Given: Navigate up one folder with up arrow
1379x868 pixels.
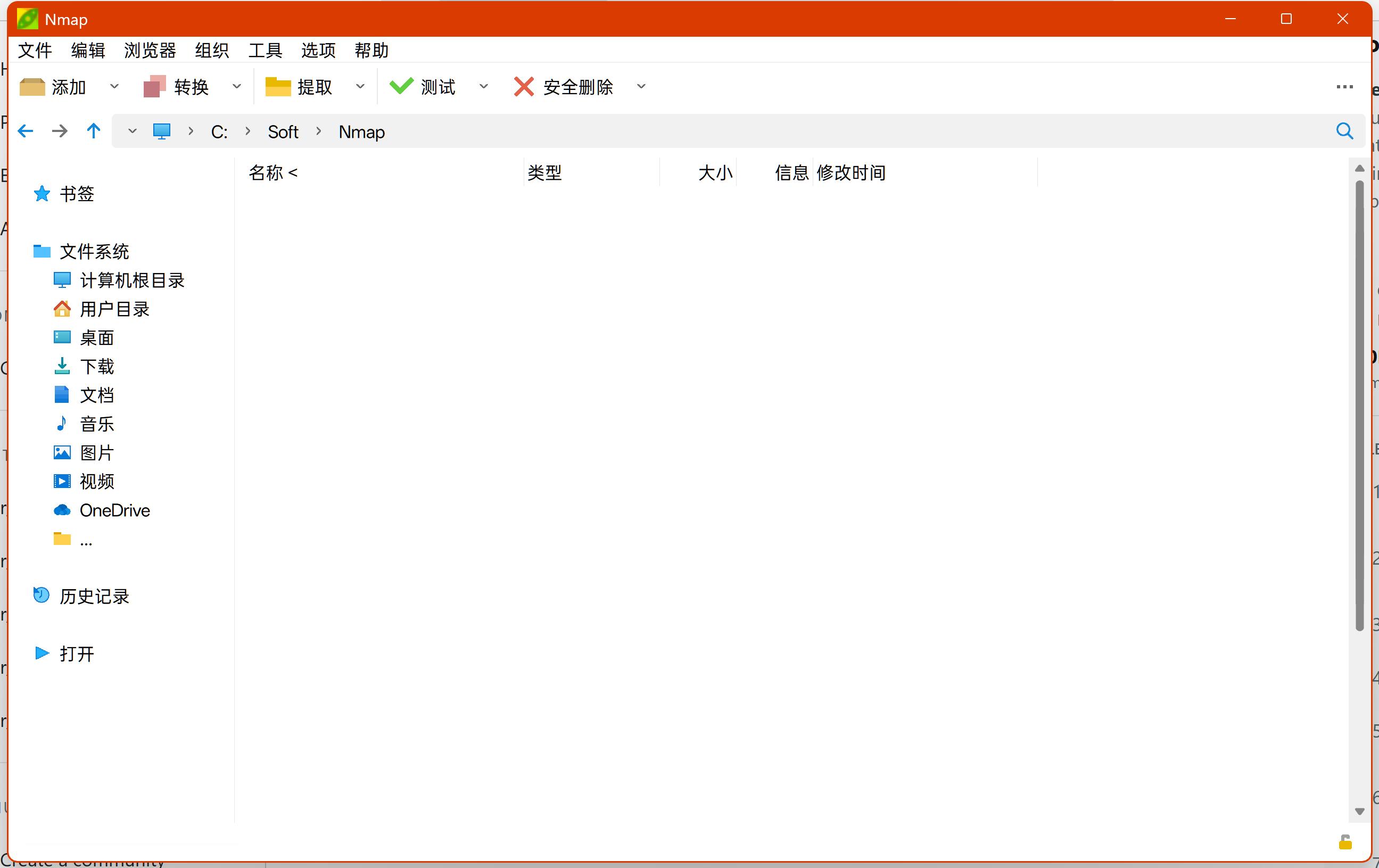Looking at the screenshot, I should 93,130.
